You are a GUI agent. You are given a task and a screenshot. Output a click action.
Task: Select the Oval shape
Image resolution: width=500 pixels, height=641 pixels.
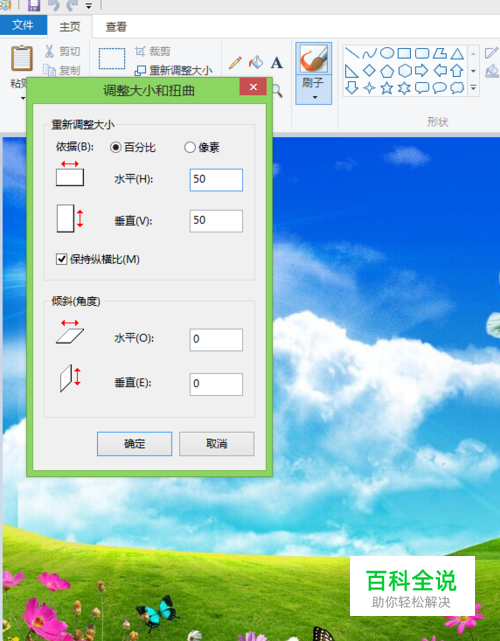point(387,53)
